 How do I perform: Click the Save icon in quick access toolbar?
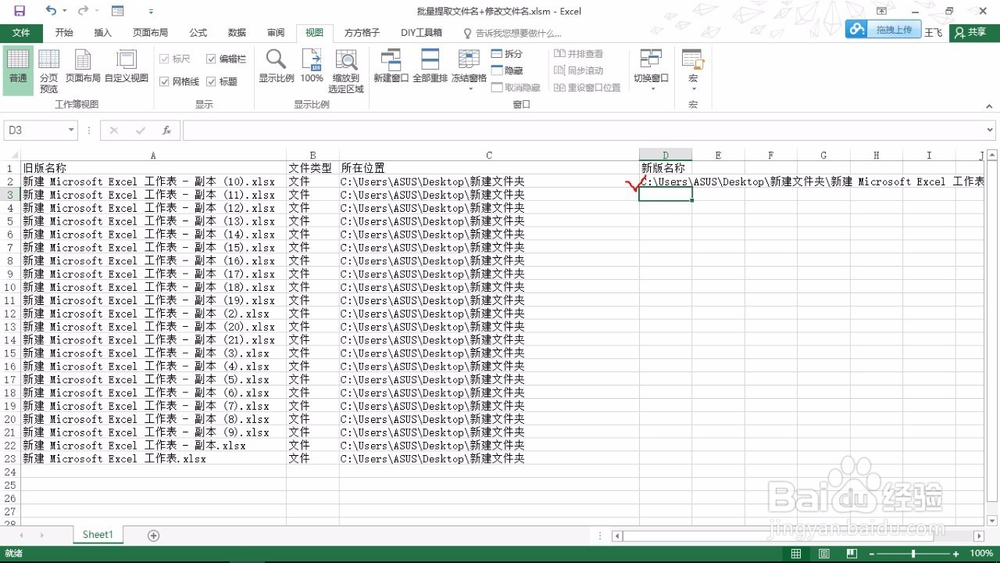click(20, 11)
